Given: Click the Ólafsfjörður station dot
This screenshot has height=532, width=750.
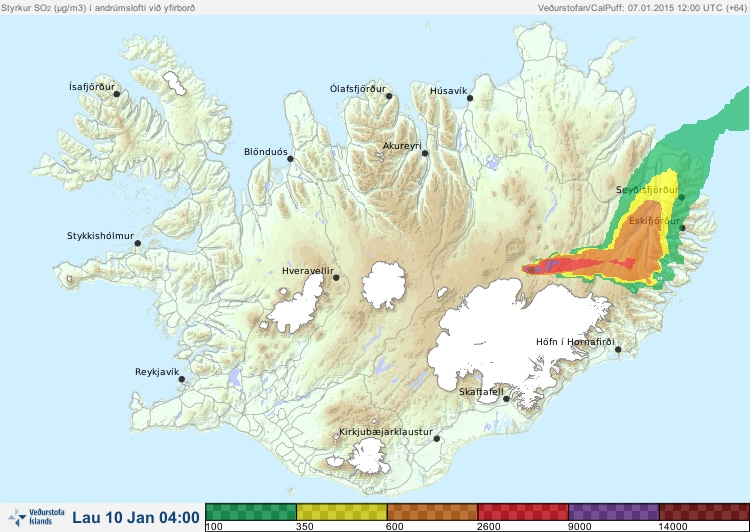Looking at the screenshot, I should tap(389, 96).
